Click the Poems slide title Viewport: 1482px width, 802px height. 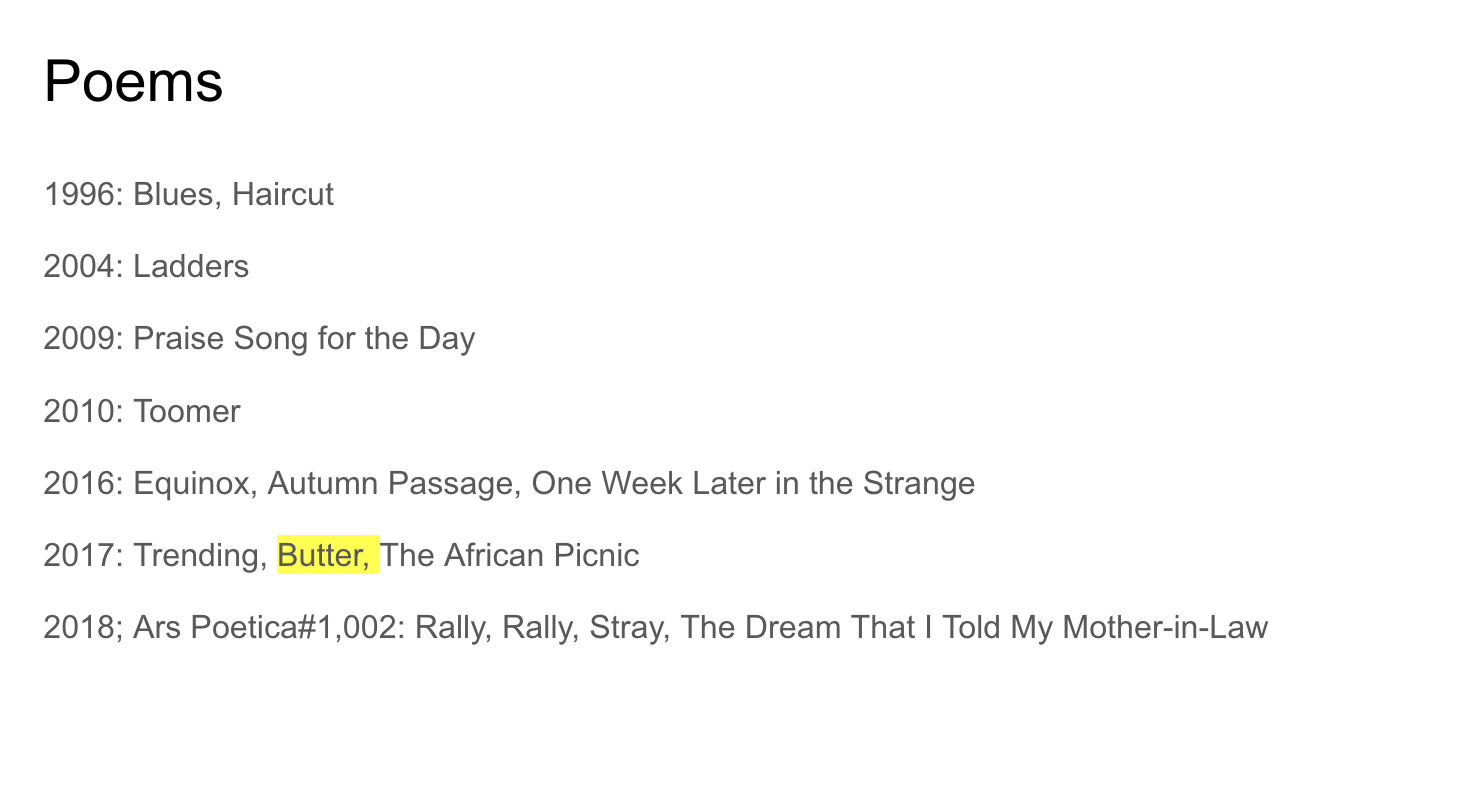tap(133, 81)
